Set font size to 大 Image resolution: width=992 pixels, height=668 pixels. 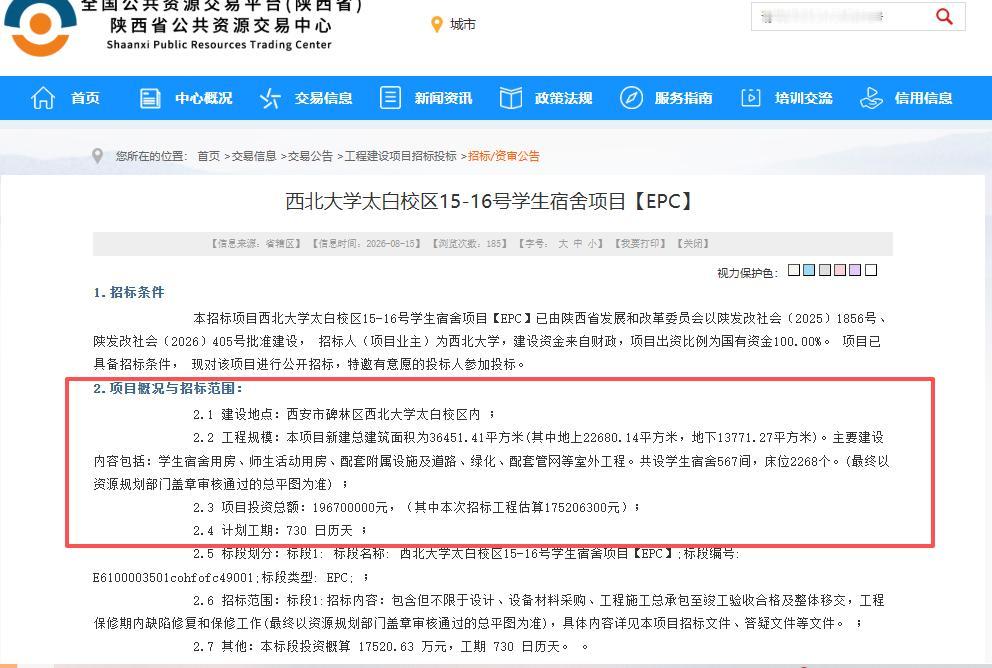pyautogui.click(x=563, y=244)
